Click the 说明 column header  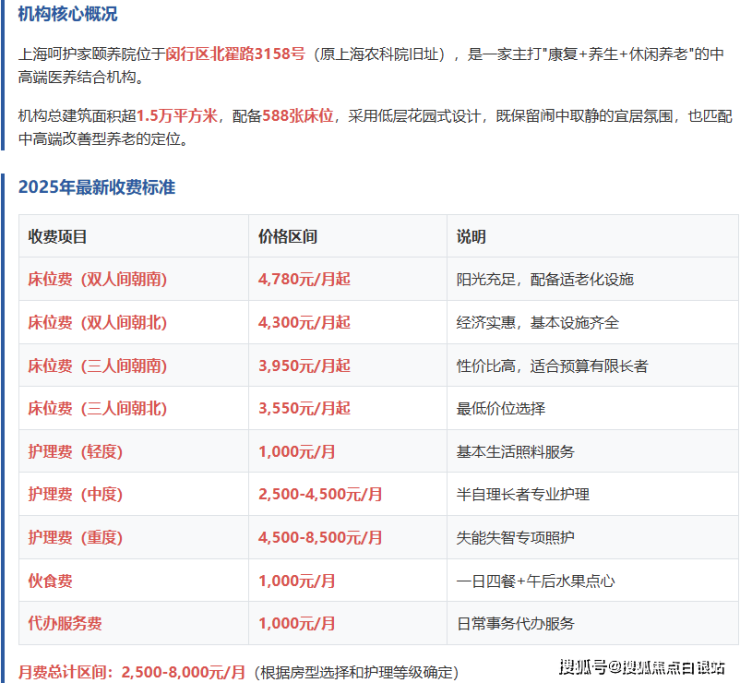click(x=471, y=237)
